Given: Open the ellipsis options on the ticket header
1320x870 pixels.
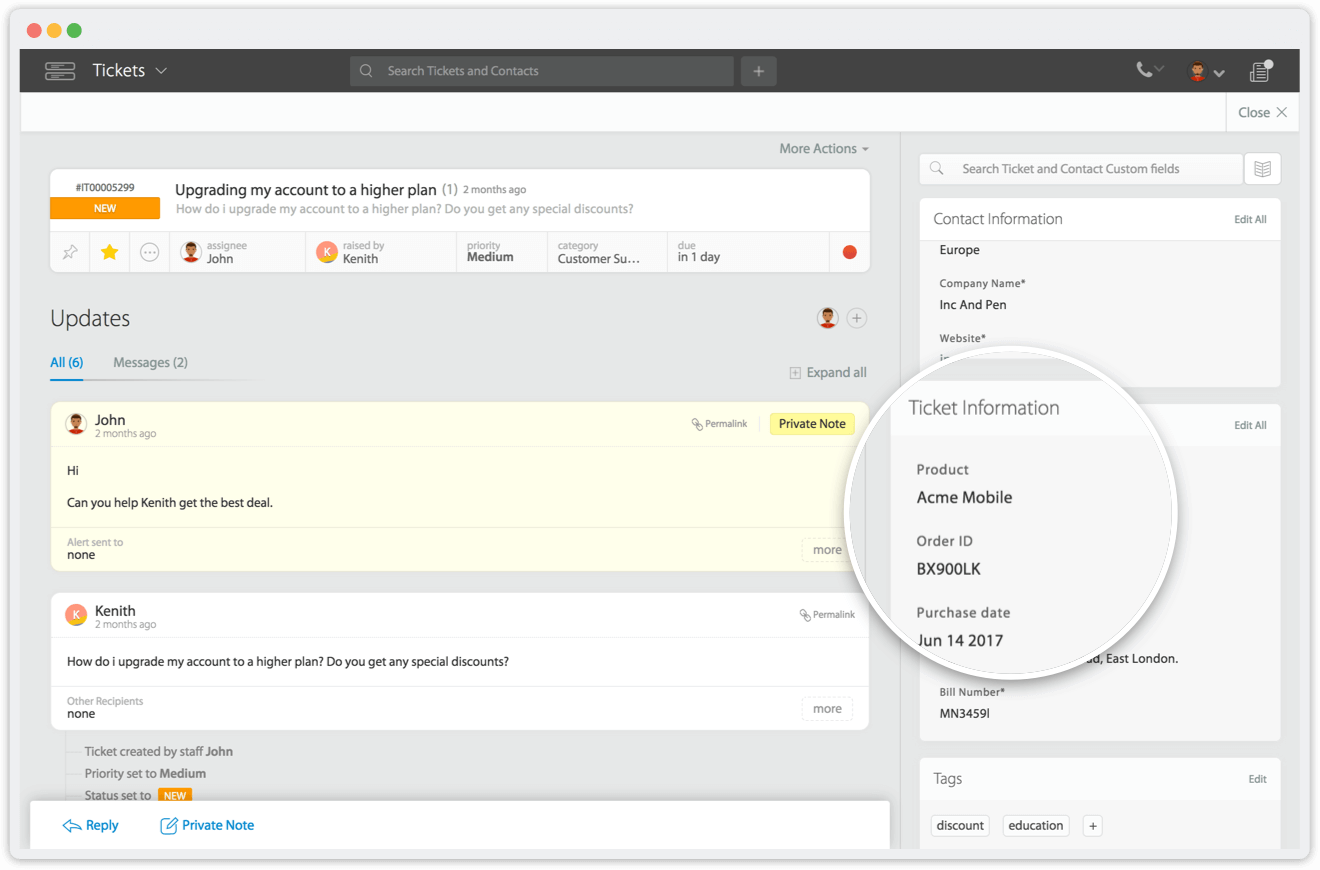Looking at the screenshot, I should [x=149, y=252].
